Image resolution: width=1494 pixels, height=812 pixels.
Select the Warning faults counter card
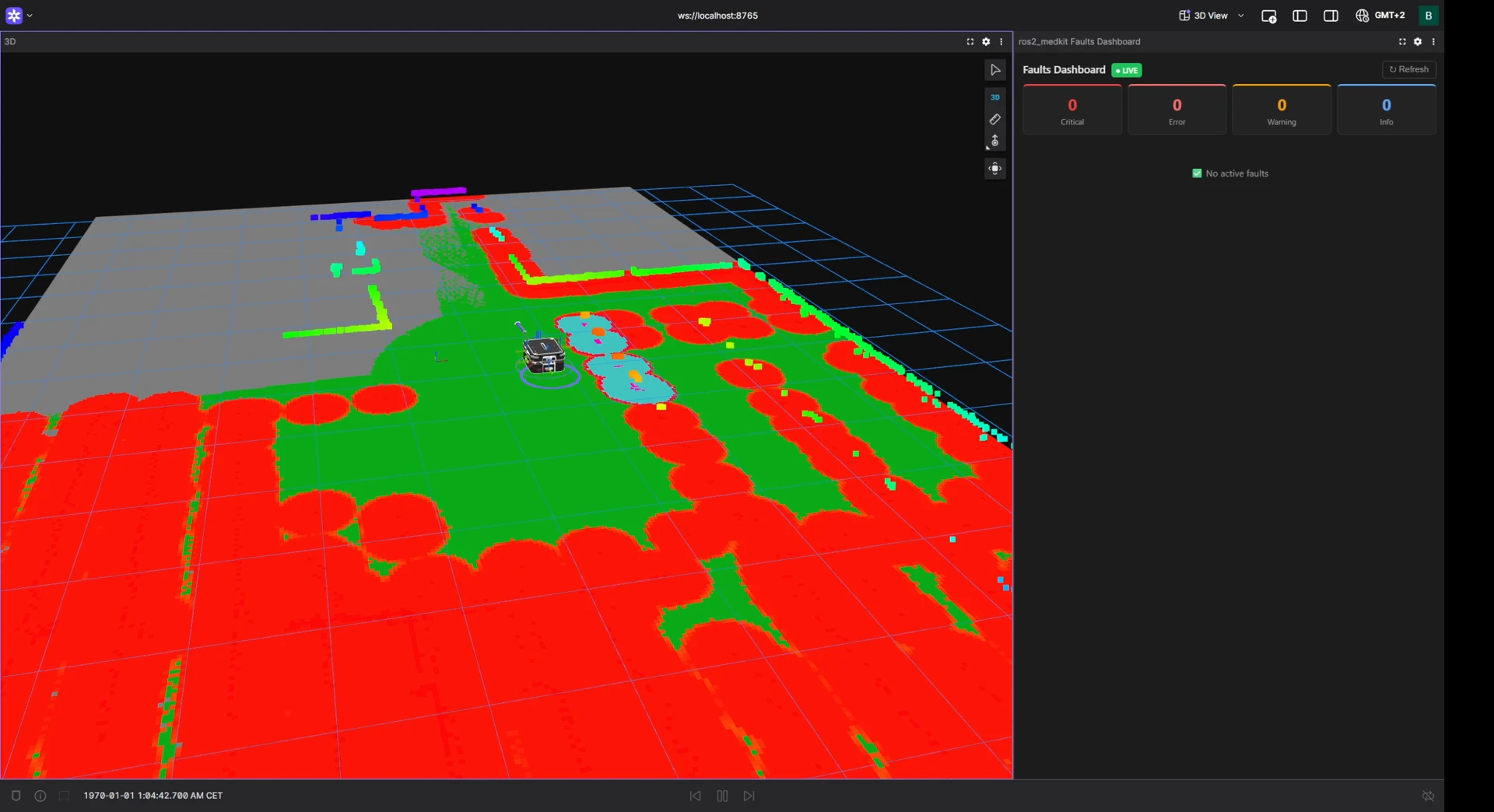(x=1282, y=110)
